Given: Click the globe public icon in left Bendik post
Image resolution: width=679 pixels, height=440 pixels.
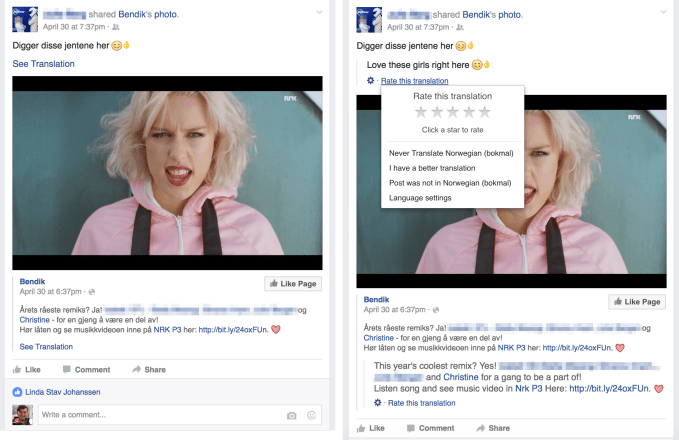Looking at the screenshot, I should click(91, 292).
